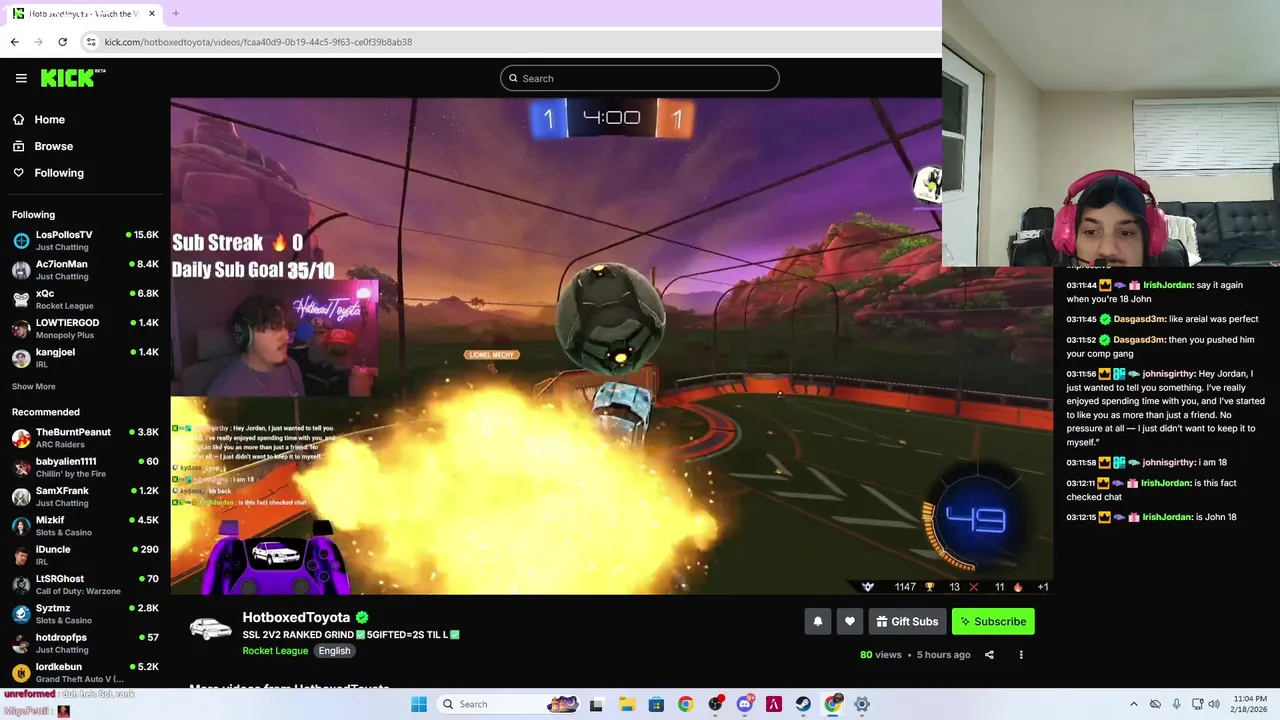Select LOWTIERGOD Monopoly Plus channel
Image resolution: width=1280 pixels, height=720 pixels.
[x=85, y=329]
